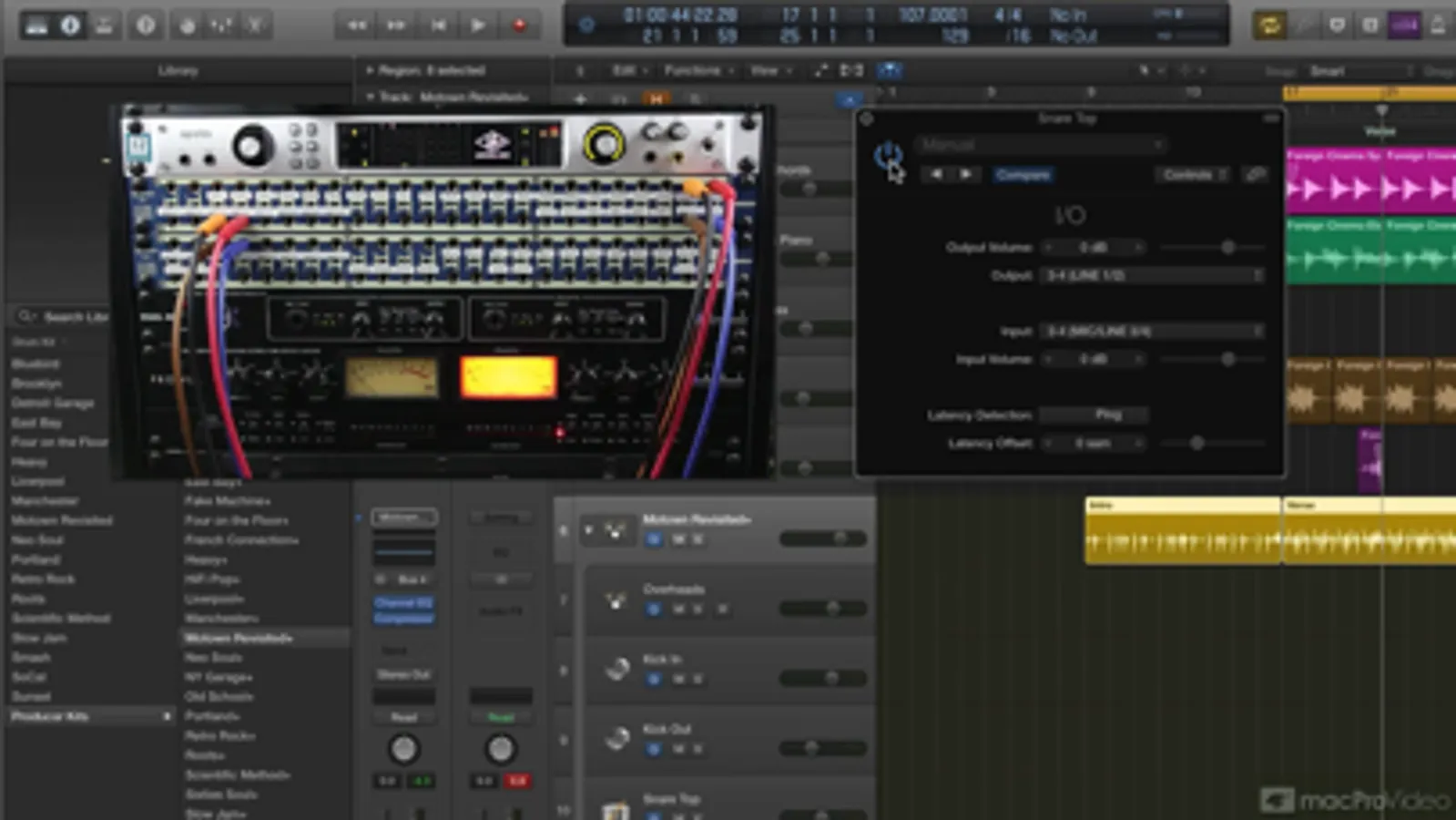Select next preset in I/O plug-in
Image resolution: width=1456 pixels, height=820 pixels.
[965, 174]
